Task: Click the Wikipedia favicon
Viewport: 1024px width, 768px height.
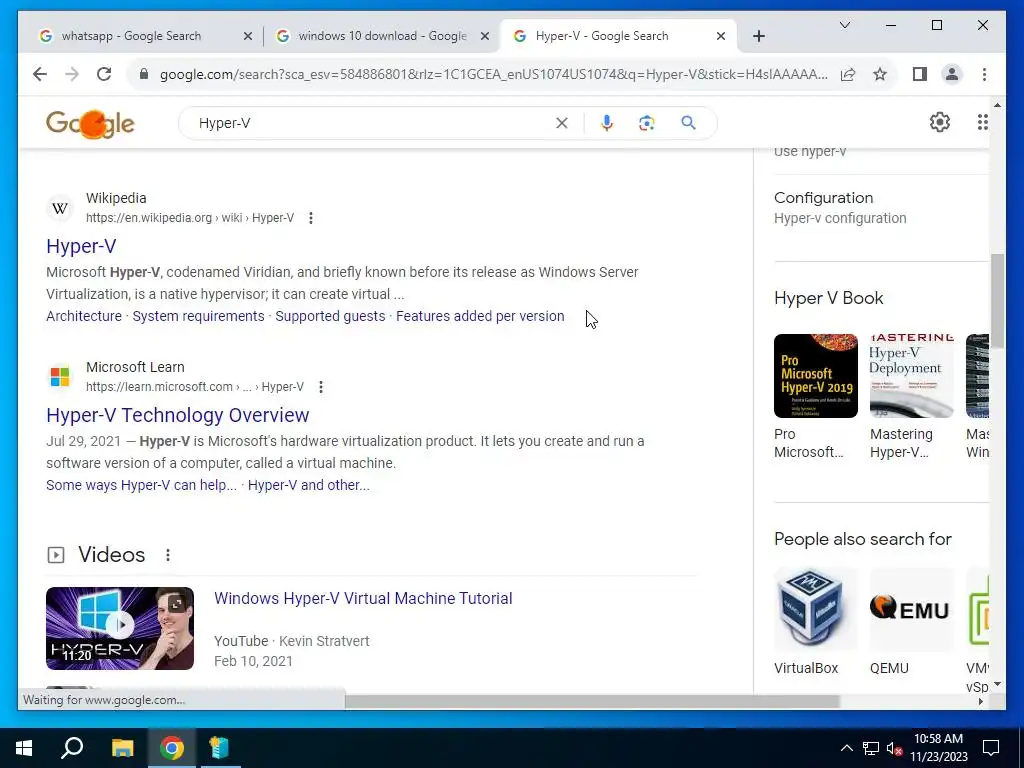Action: coord(59,208)
